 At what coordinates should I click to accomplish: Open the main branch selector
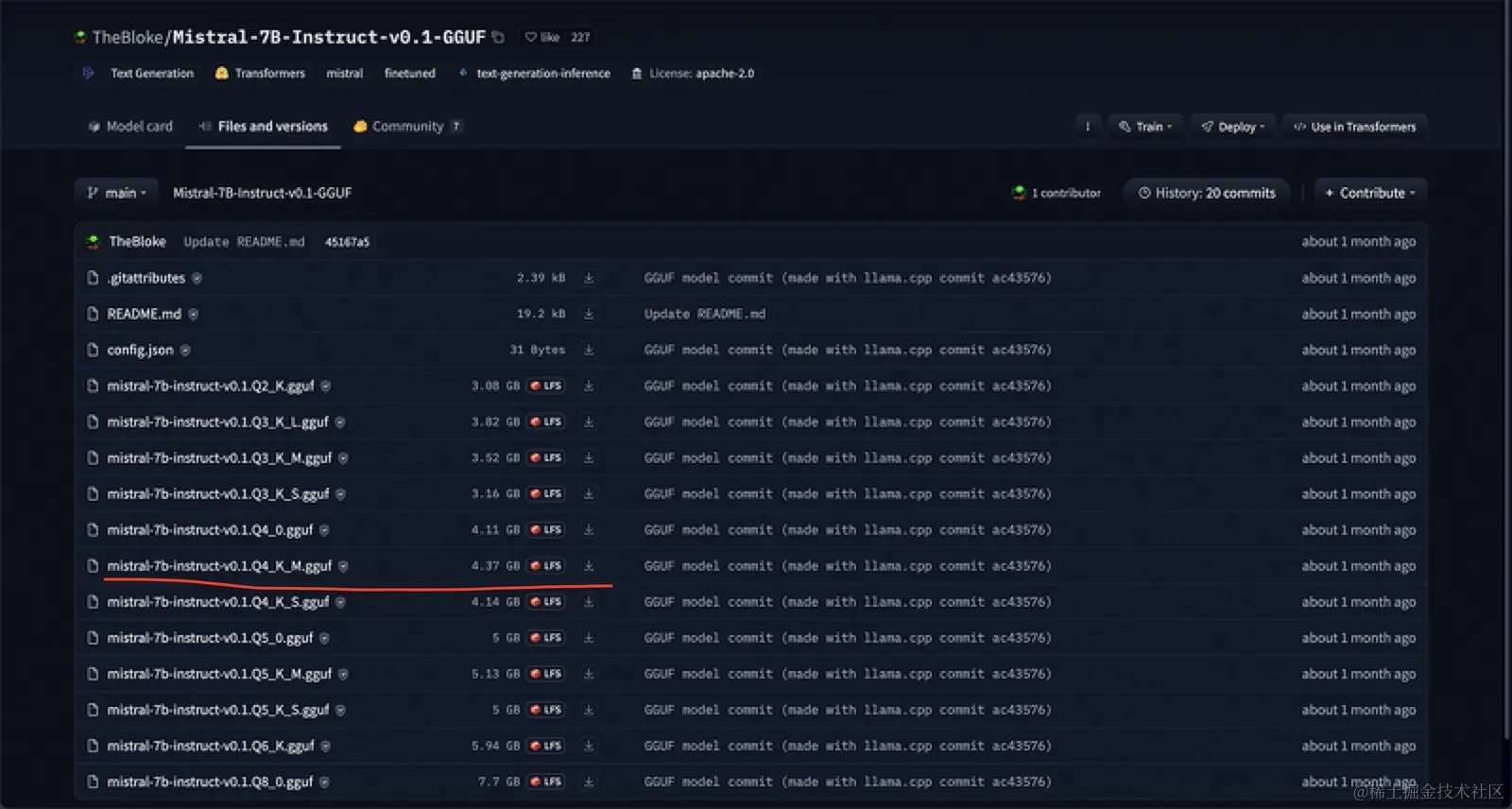[x=117, y=193]
